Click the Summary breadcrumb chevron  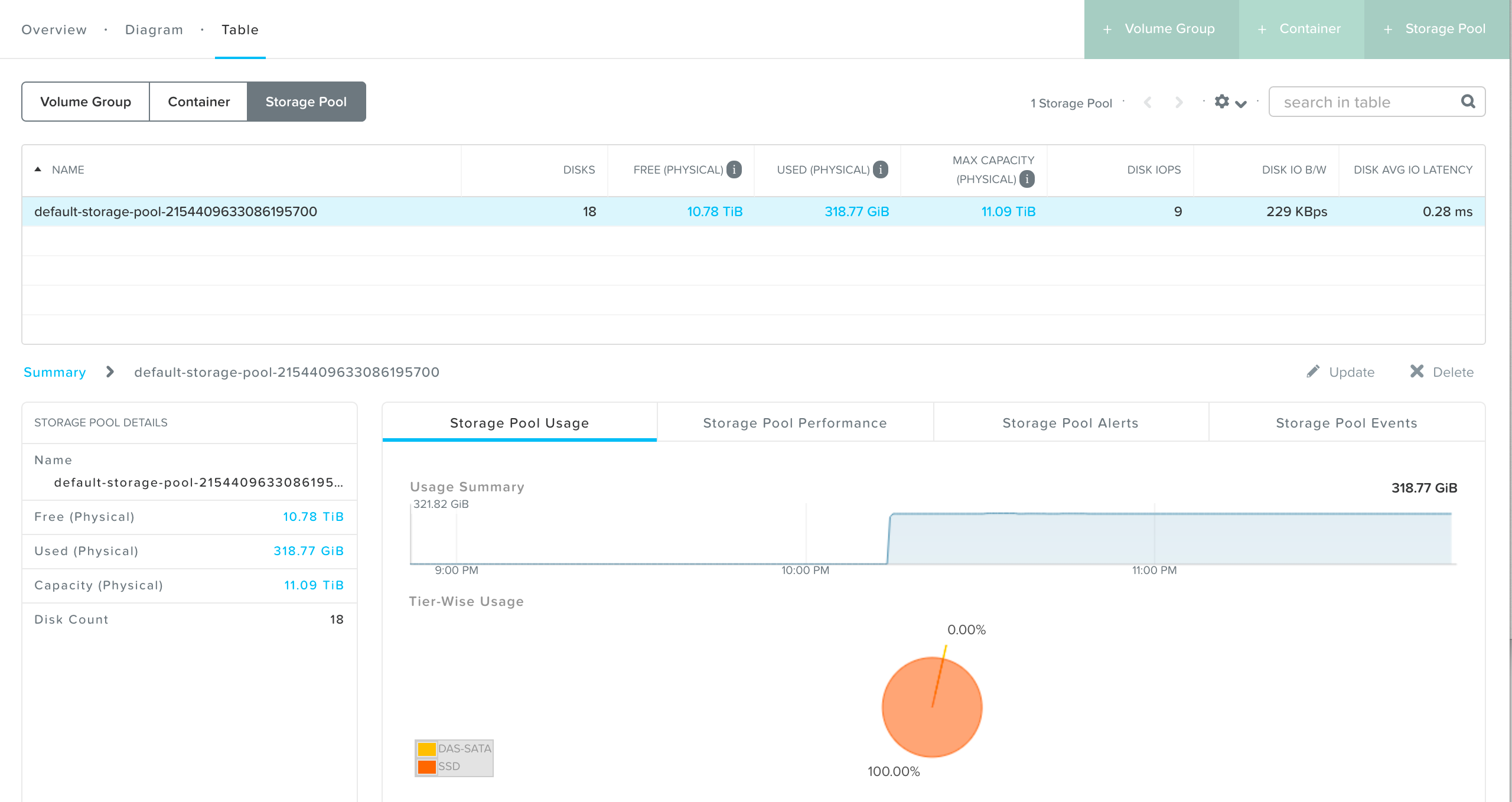(x=109, y=372)
